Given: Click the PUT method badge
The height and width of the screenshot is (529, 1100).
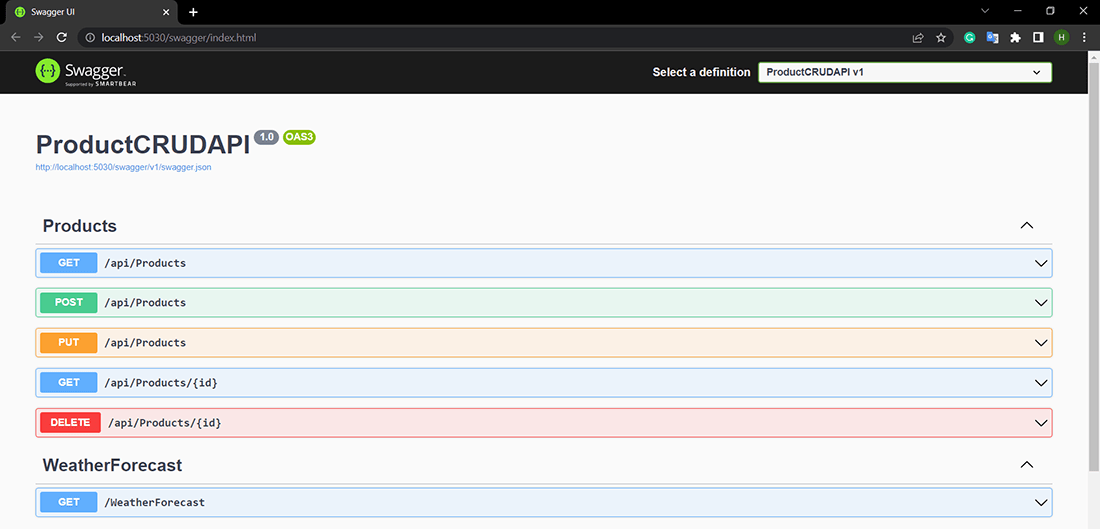Looking at the screenshot, I should pyautogui.click(x=69, y=343).
